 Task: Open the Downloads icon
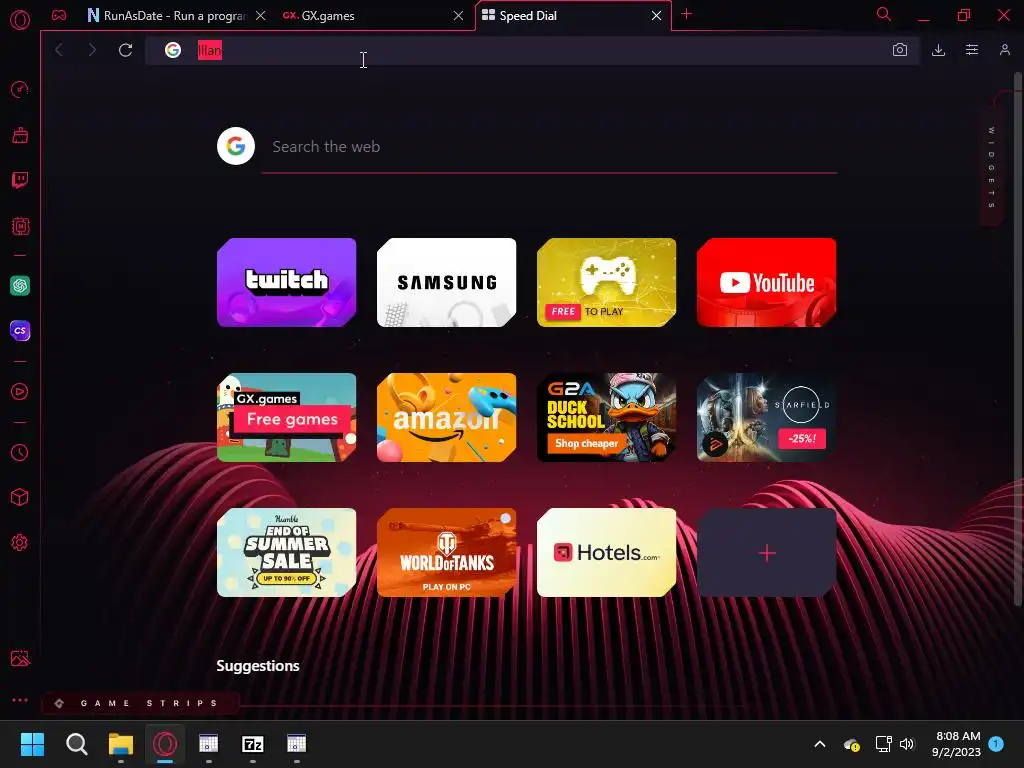938,50
